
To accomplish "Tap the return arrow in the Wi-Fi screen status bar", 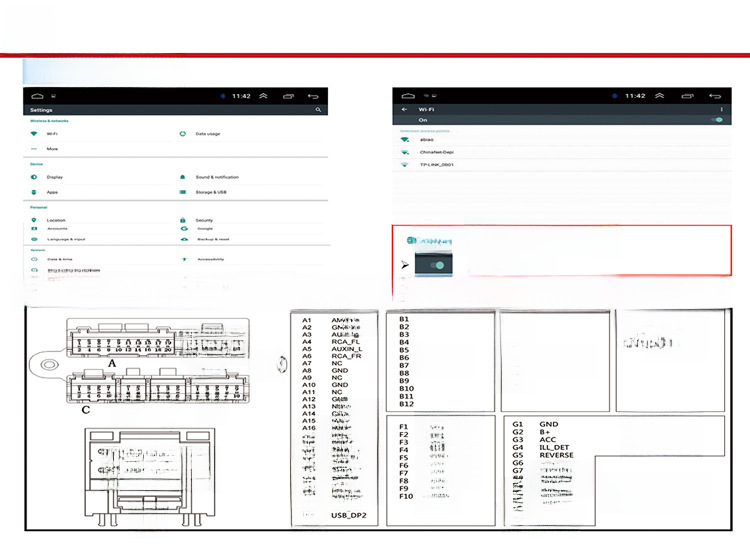I will 715,96.
